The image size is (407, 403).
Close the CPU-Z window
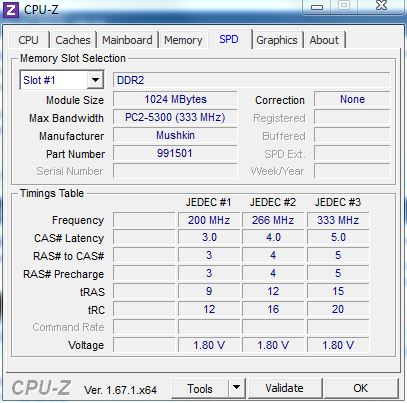381,6
